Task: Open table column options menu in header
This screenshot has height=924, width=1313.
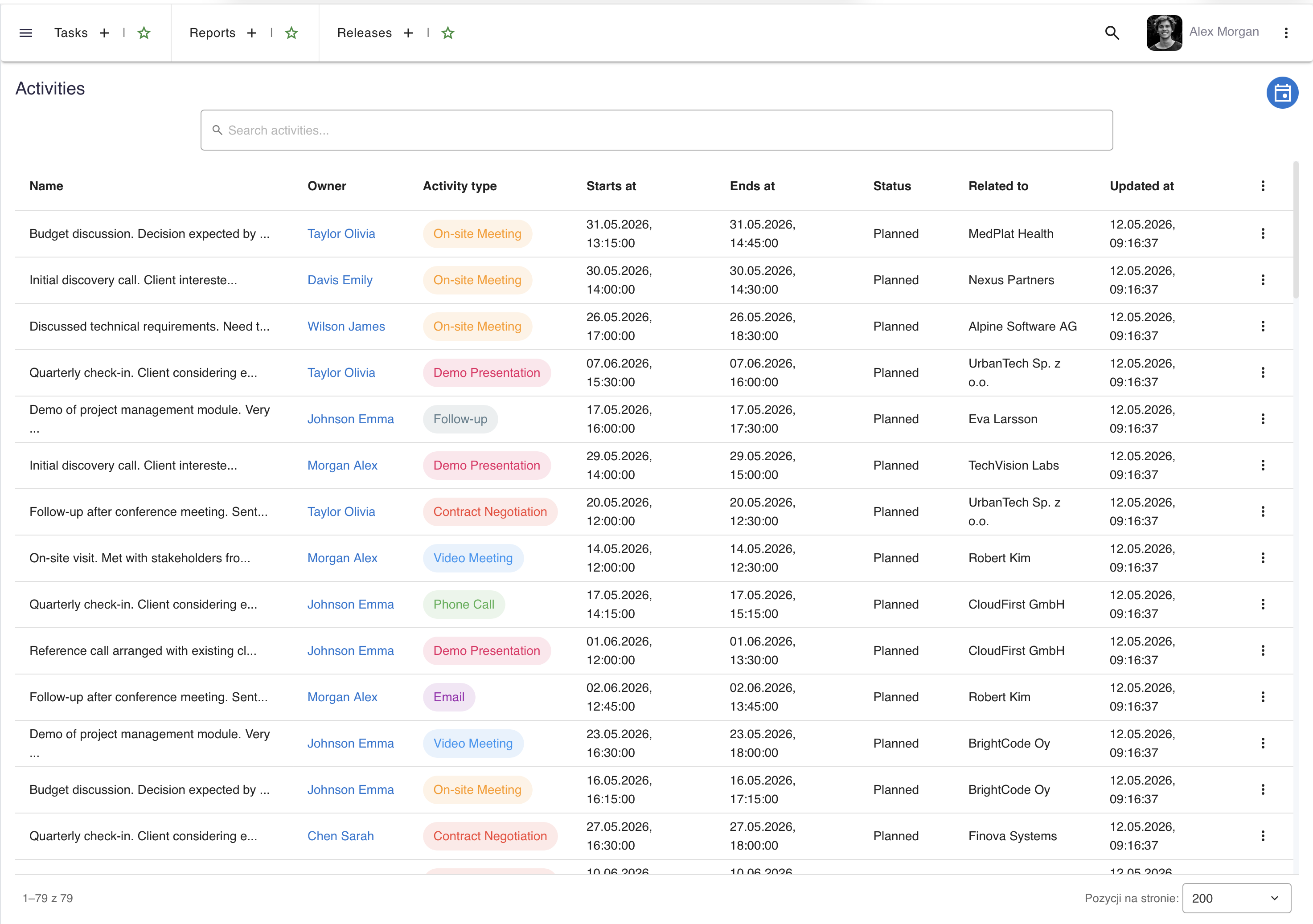Action: pos(1263,186)
